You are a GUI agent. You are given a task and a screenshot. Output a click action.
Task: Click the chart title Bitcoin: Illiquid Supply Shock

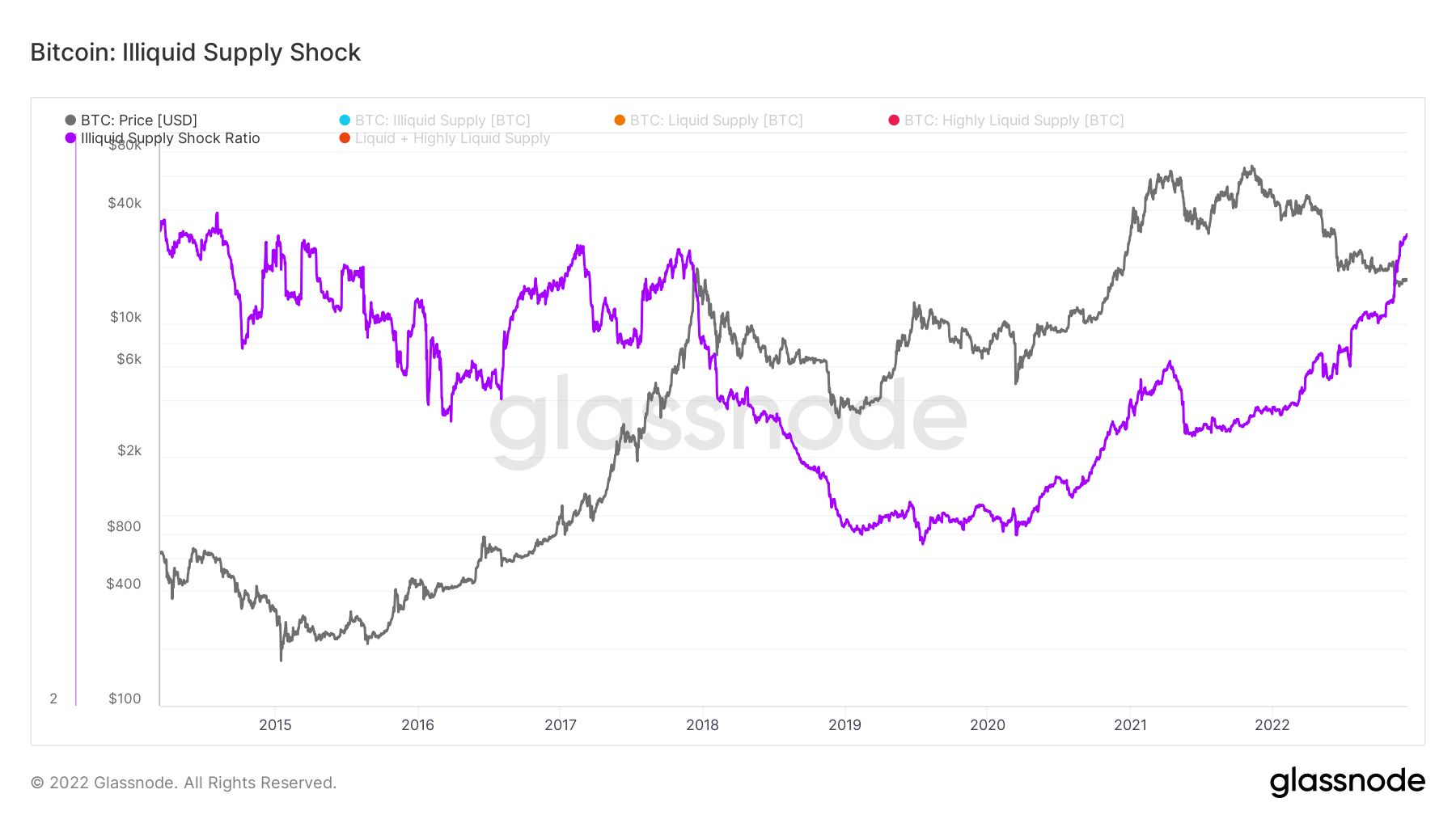(195, 53)
